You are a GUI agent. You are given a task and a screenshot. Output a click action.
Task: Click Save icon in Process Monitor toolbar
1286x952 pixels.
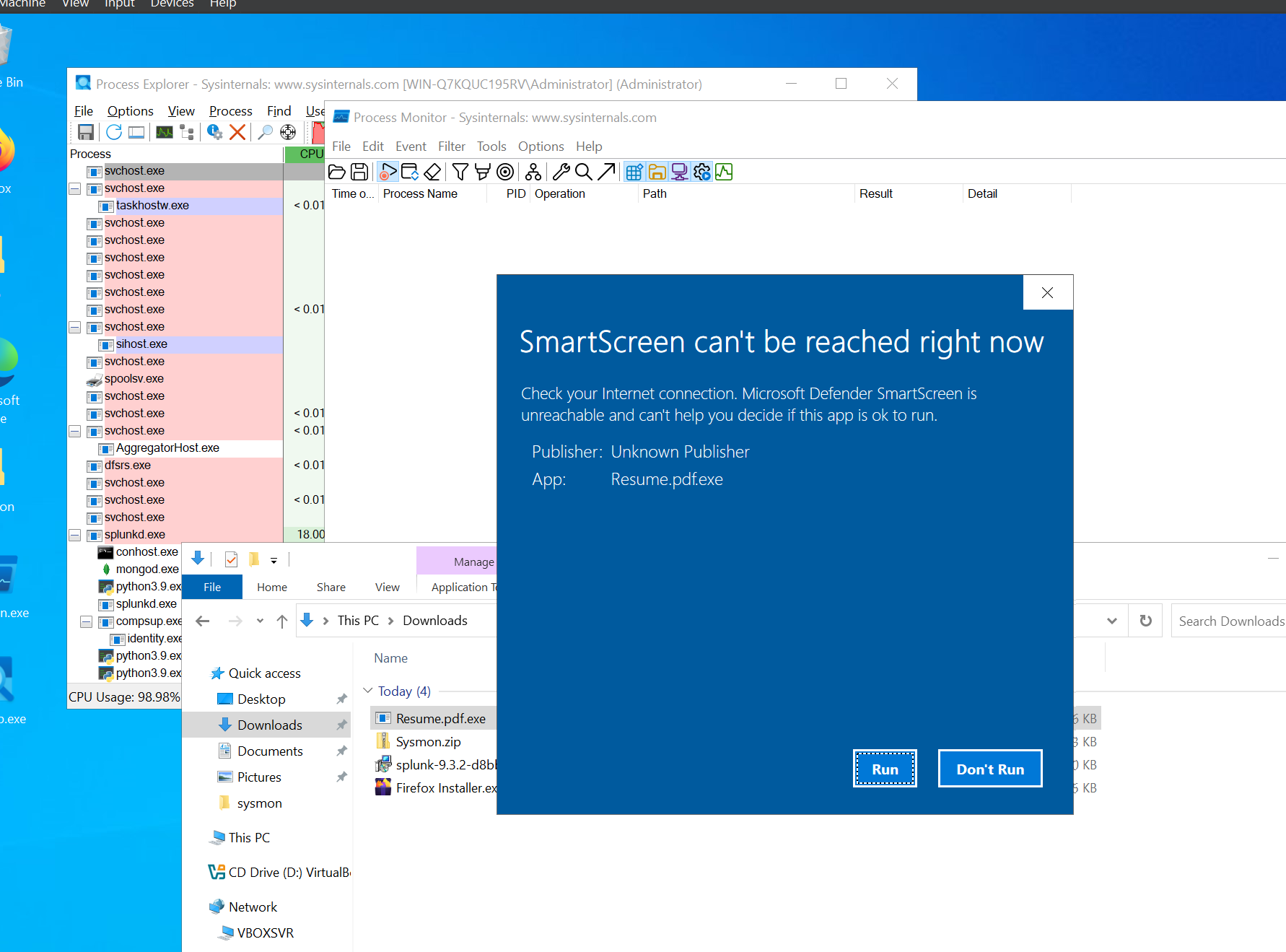pyautogui.click(x=359, y=172)
